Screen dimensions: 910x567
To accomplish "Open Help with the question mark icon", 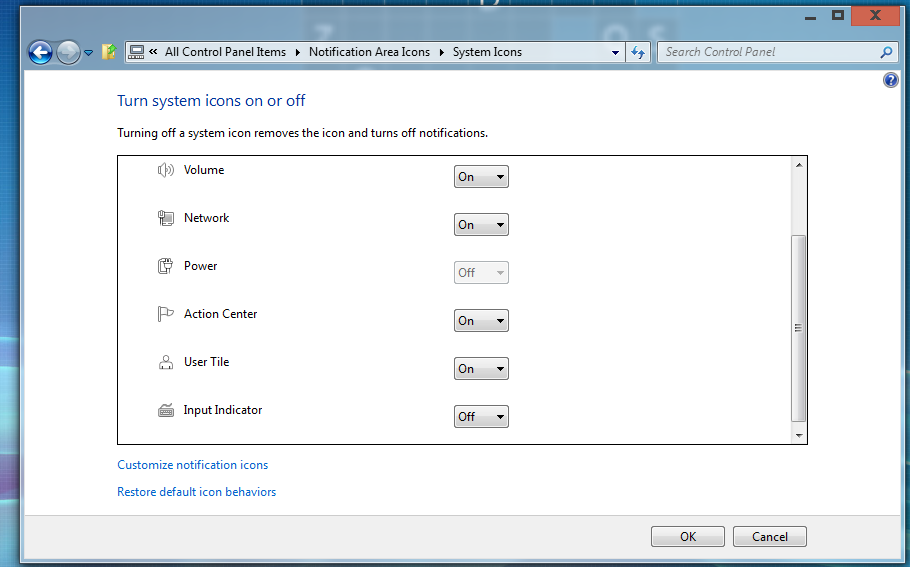I will 891,80.
